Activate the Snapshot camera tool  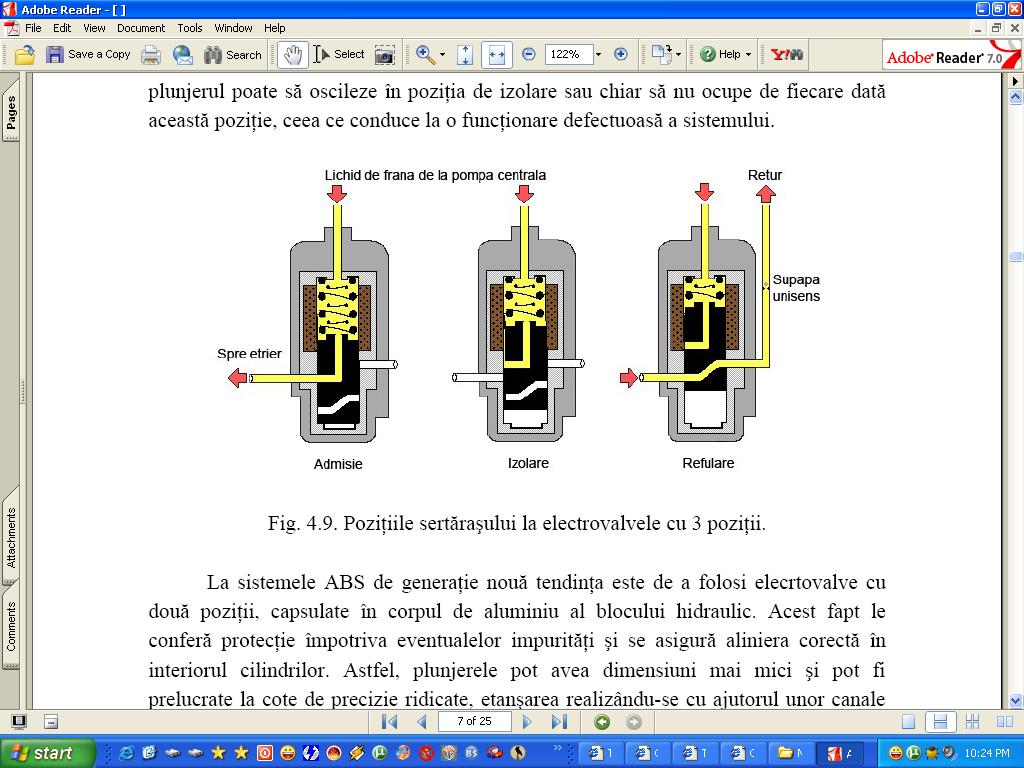pyautogui.click(x=385, y=55)
